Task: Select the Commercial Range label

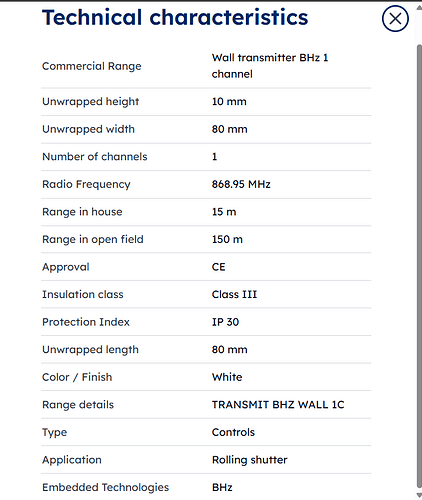Action: (92, 66)
